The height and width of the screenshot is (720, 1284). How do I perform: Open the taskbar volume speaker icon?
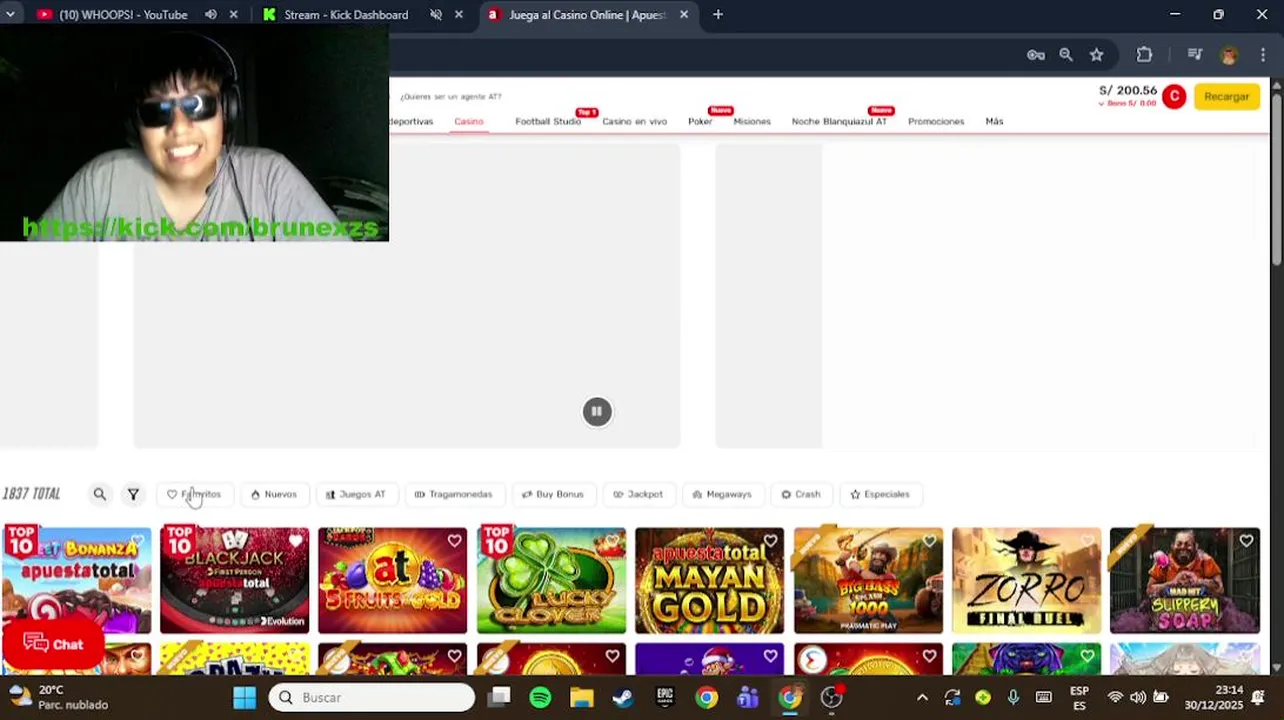pyautogui.click(x=1138, y=697)
